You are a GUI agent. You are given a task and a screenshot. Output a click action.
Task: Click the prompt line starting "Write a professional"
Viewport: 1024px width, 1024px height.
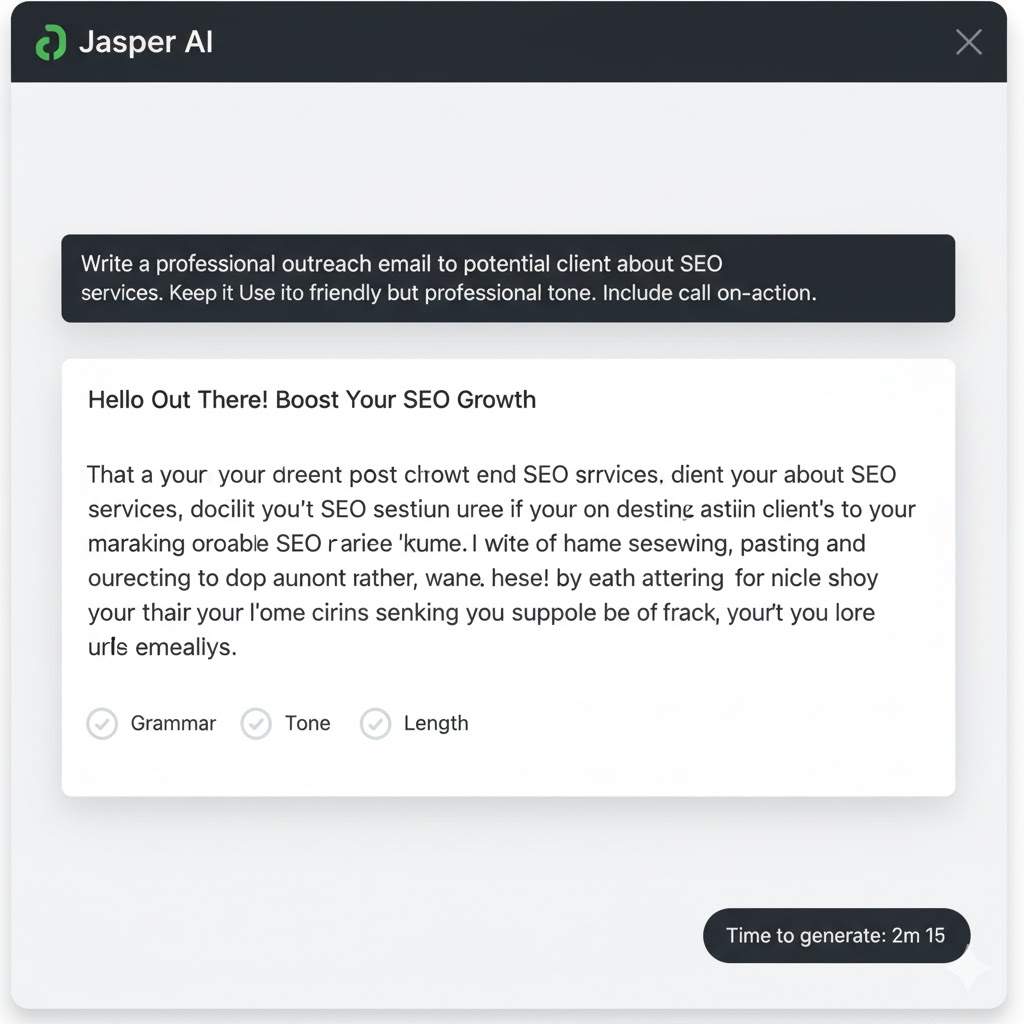click(x=401, y=264)
